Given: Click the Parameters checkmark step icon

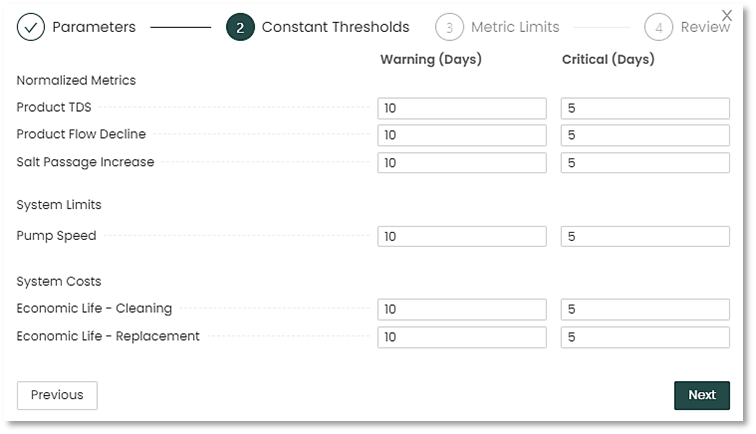Looking at the screenshot, I should point(31,27).
